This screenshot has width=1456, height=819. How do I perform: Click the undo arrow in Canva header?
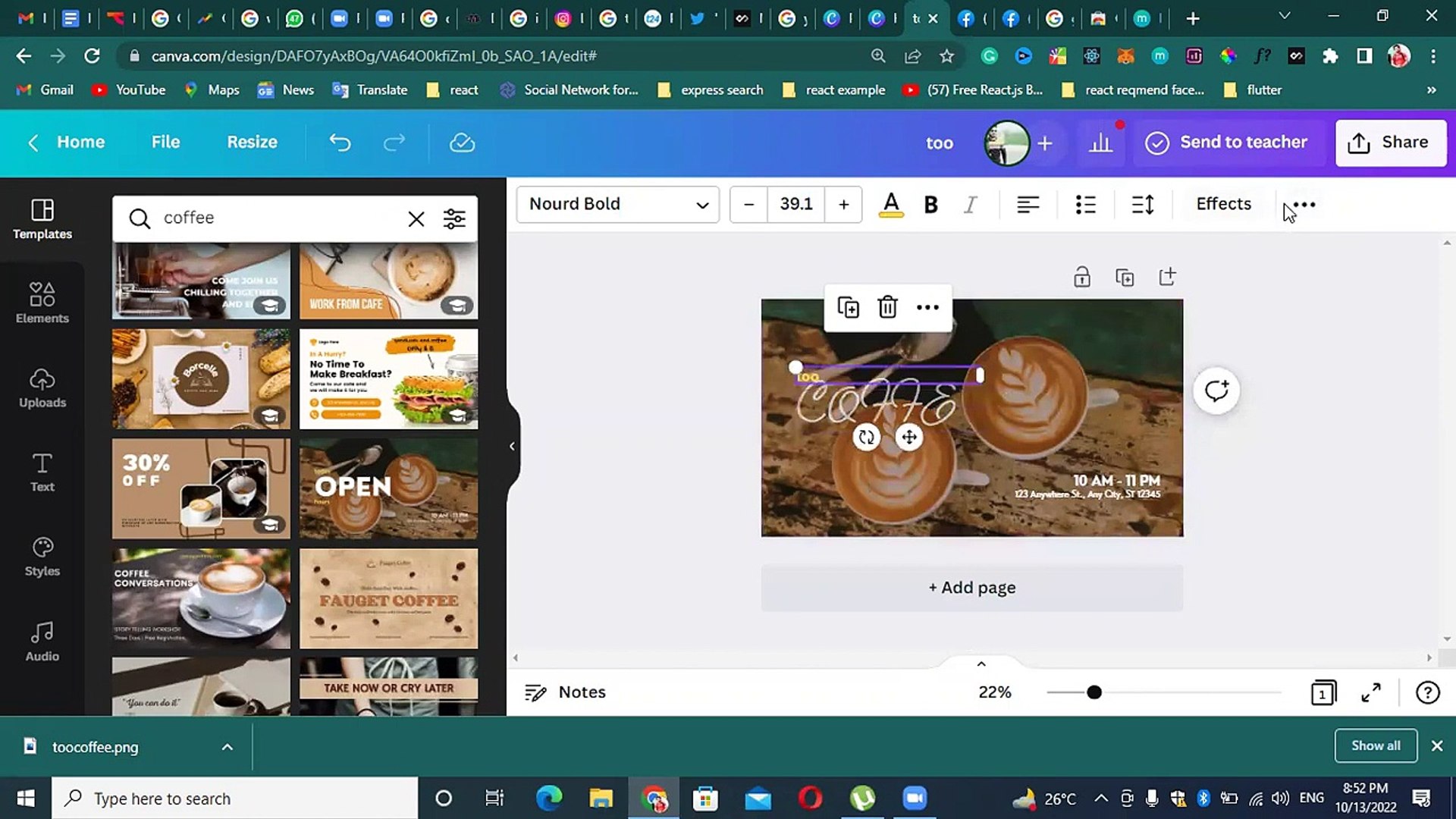pos(340,143)
